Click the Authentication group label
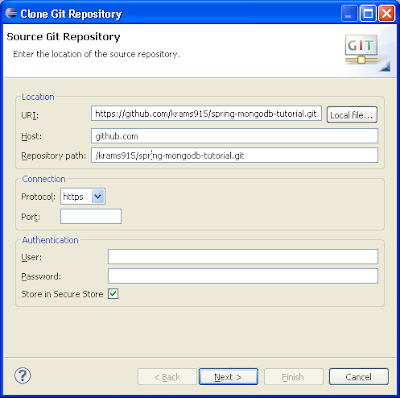Viewport: 400px width, 398px height. click(50, 240)
